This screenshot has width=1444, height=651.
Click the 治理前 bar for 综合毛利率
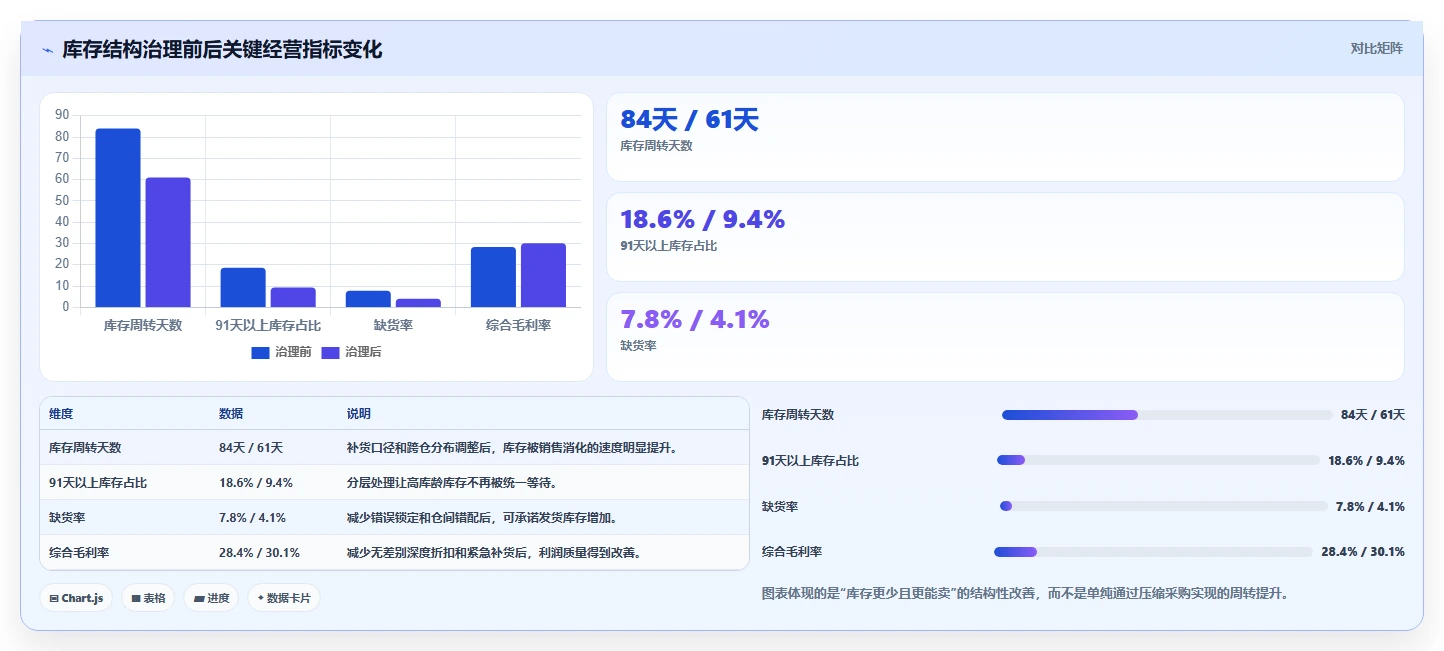(493, 277)
